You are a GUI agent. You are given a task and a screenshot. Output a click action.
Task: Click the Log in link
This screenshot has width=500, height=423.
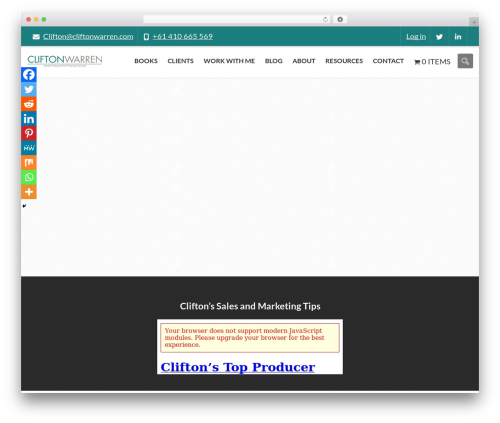[x=416, y=37]
